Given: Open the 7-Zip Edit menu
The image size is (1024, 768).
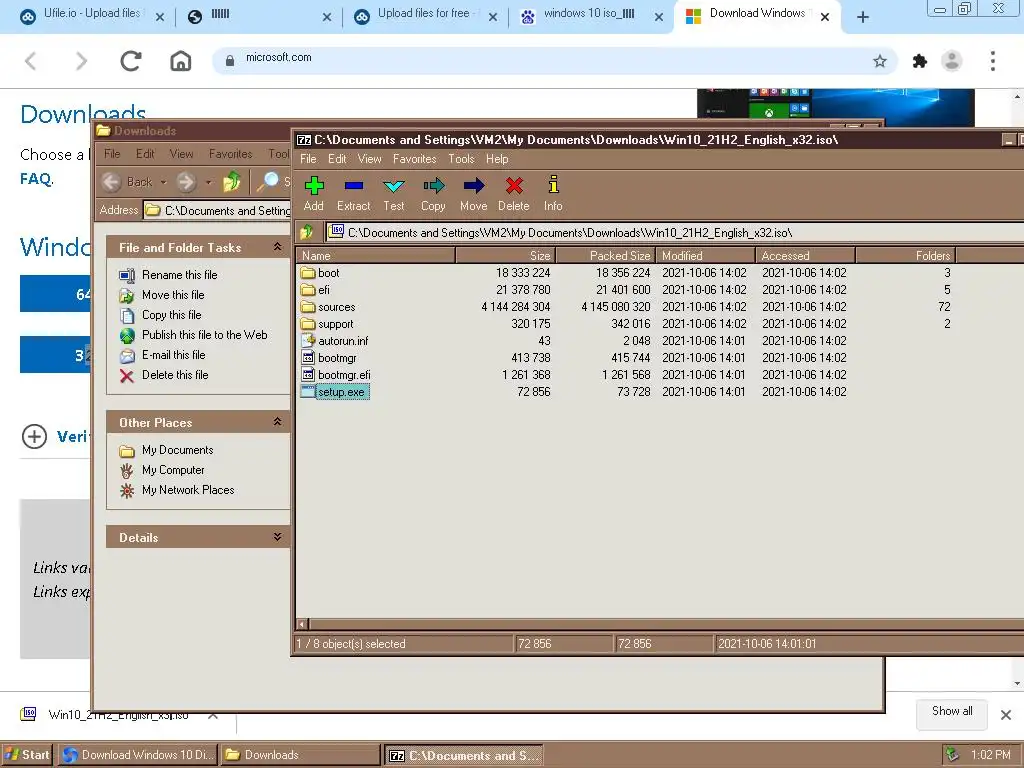Looking at the screenshot, I should (337, 159).
